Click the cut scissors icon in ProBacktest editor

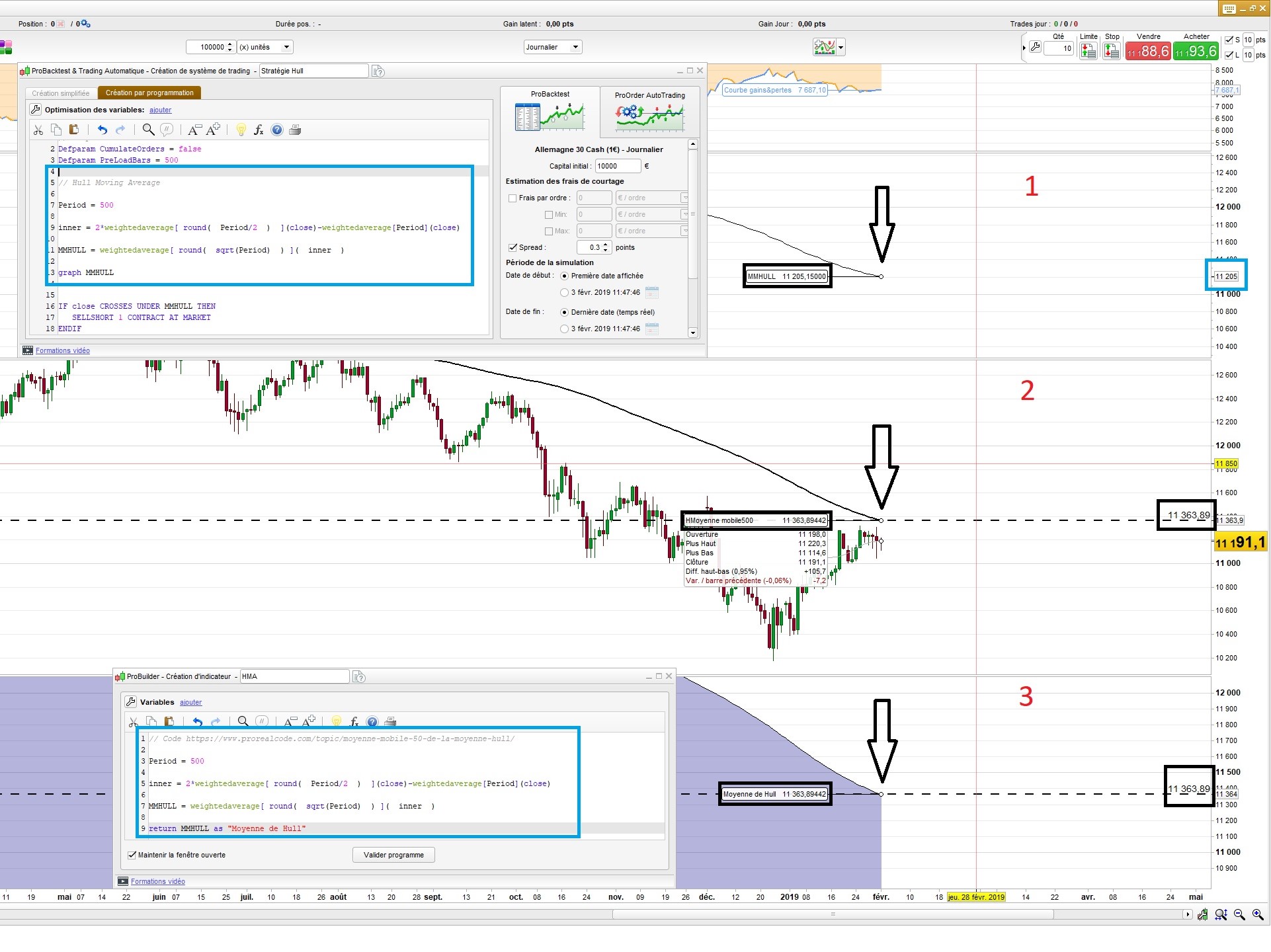pos(38,130)
